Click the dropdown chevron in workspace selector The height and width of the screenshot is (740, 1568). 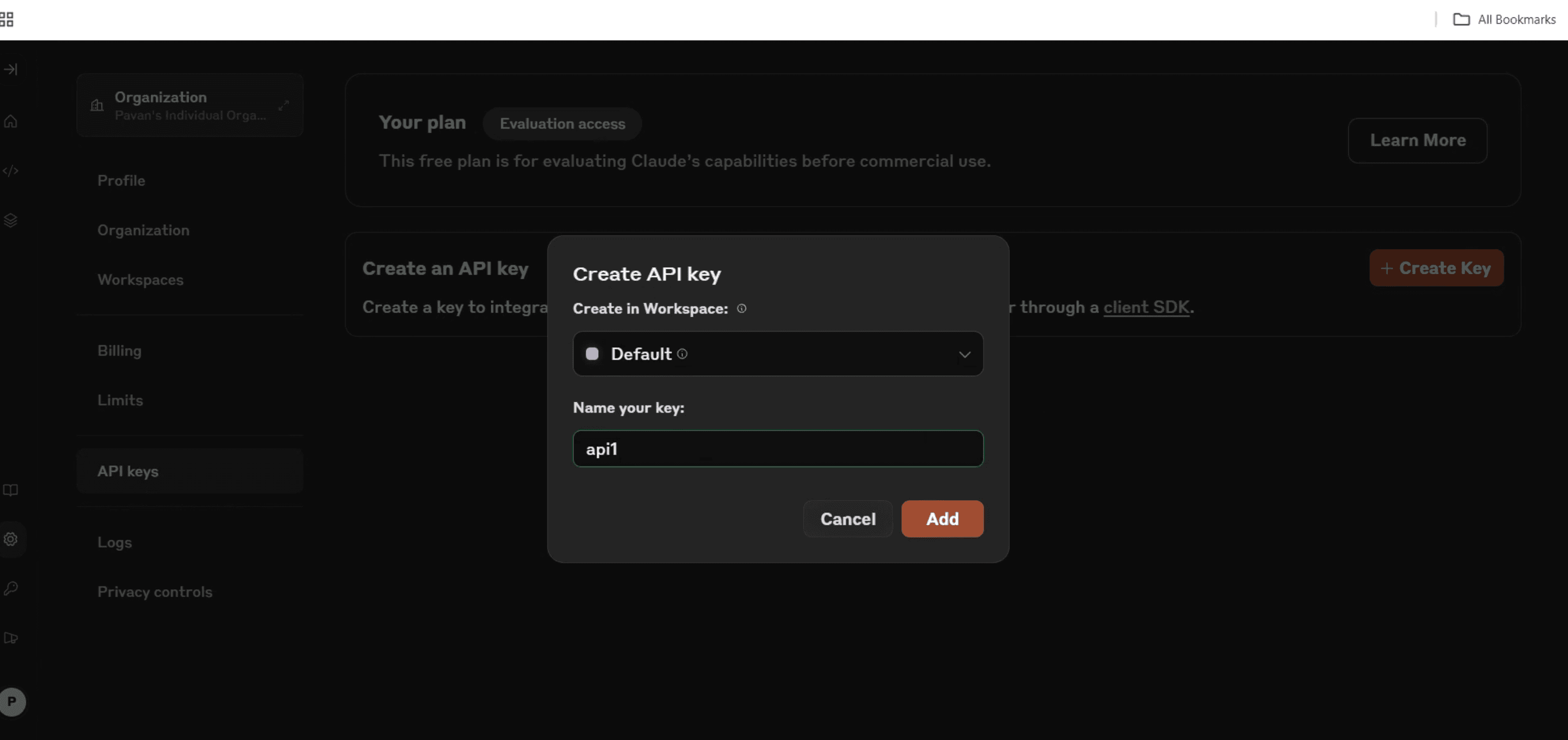pos(964,355)
